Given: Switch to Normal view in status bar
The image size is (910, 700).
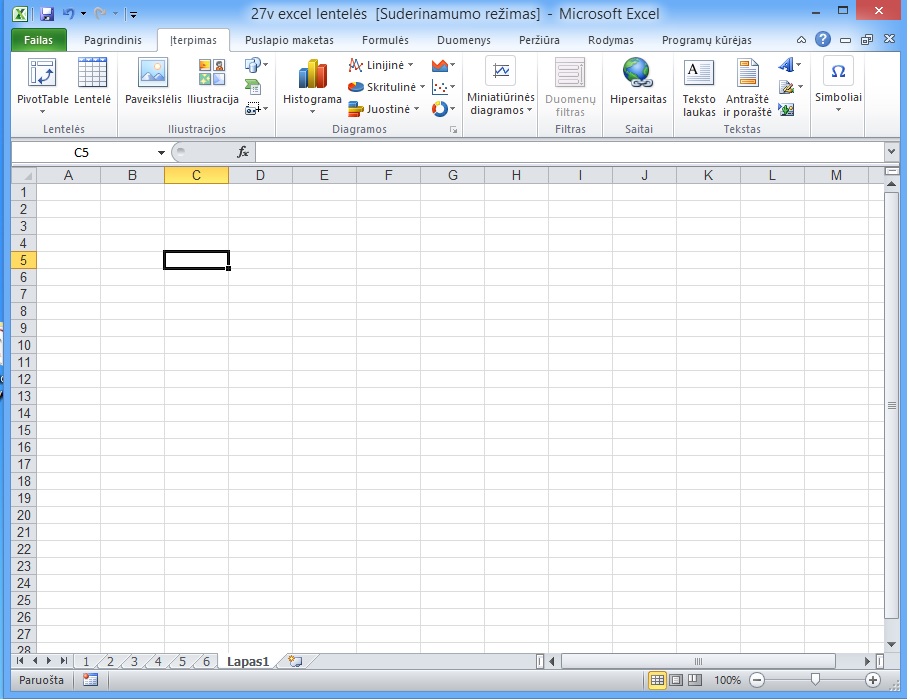Looking at the screenshot, I should tap(657, 680).
